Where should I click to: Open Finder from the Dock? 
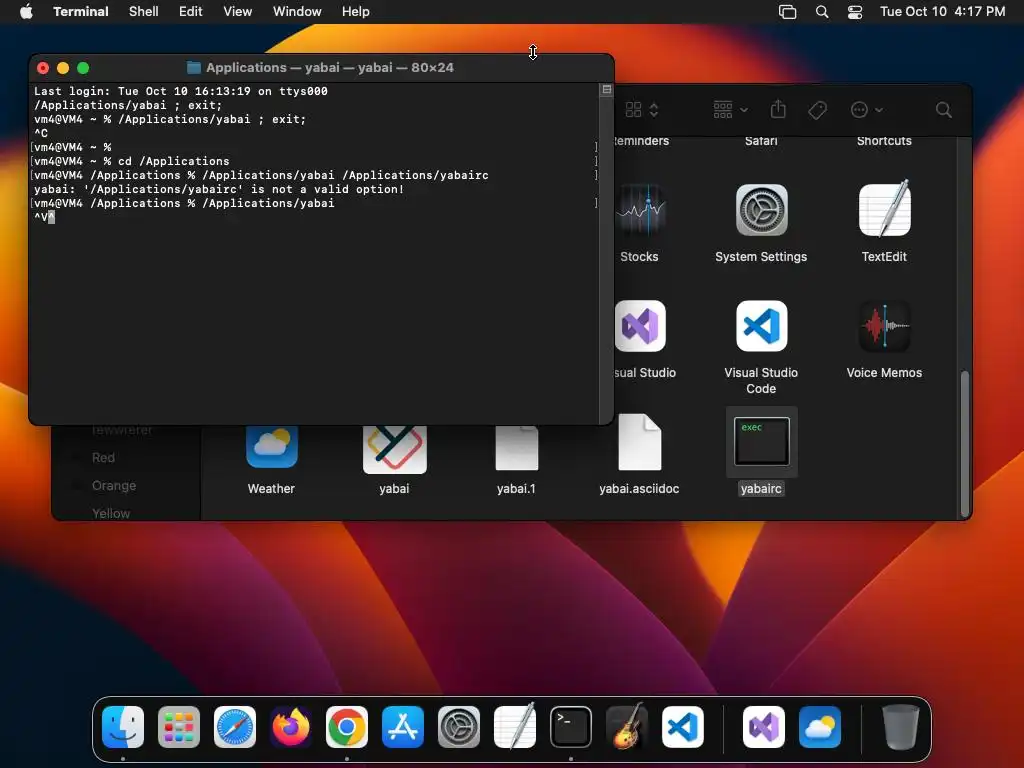pos(123,727)
